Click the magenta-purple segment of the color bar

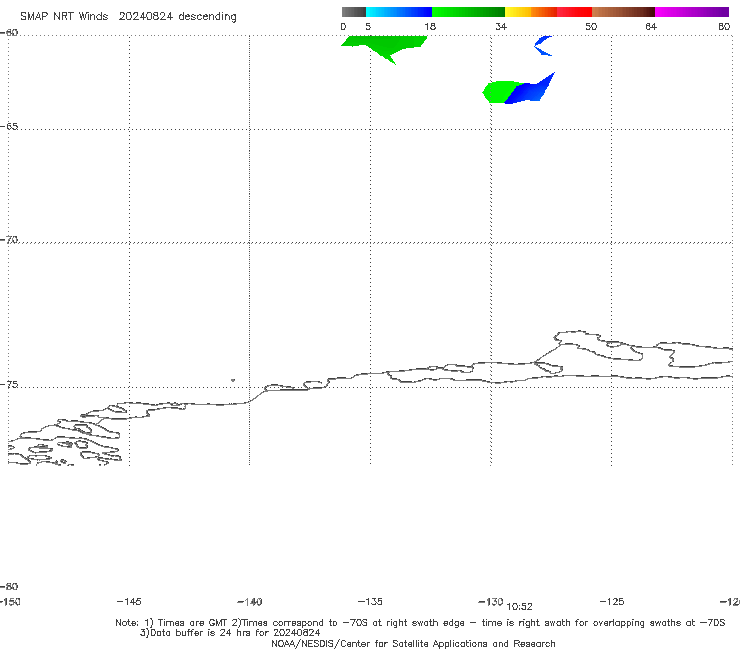[691, 12]
